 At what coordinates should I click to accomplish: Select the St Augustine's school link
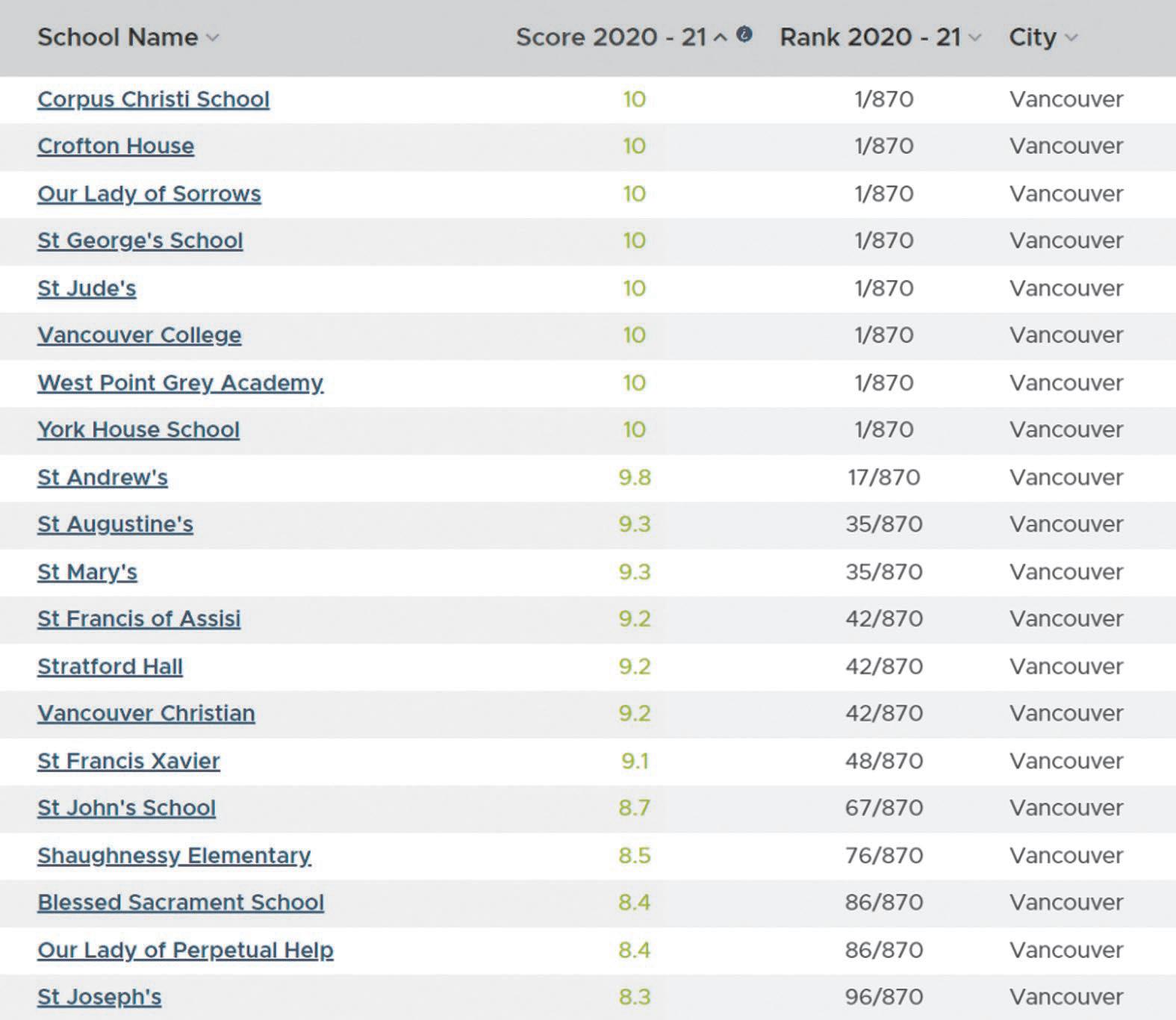point(115,524)
